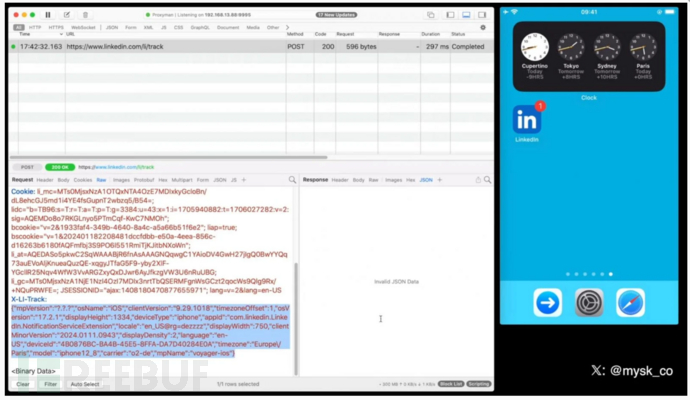Open filter settings gear icon
Image resolution: width=690 pixels, height=400 pixels.
(483, 27)
